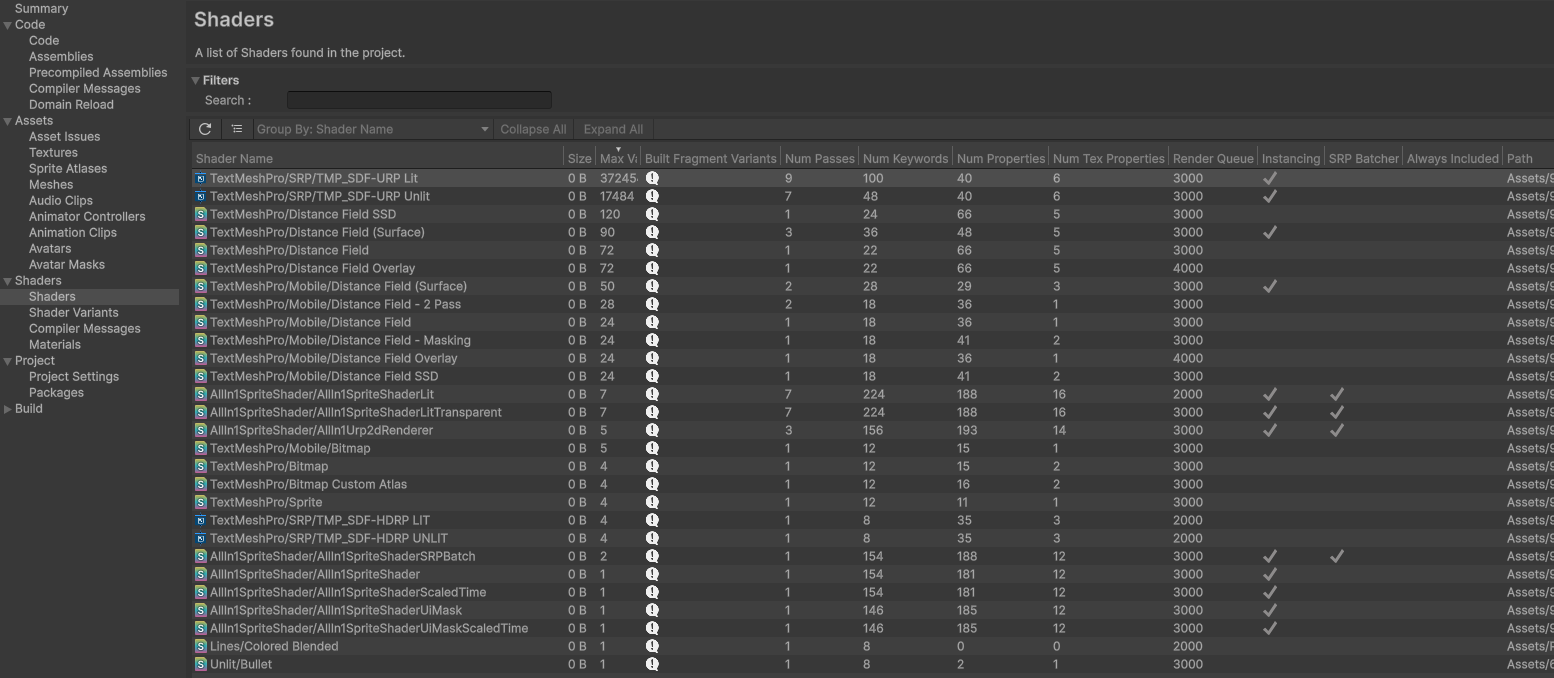The height and width of the screenshot is (678, 1554).
Task: Click Instancing checkmark for Mobile/Distance Field (Surface)
Action: pyautogui.click(x=1270, y=286)
